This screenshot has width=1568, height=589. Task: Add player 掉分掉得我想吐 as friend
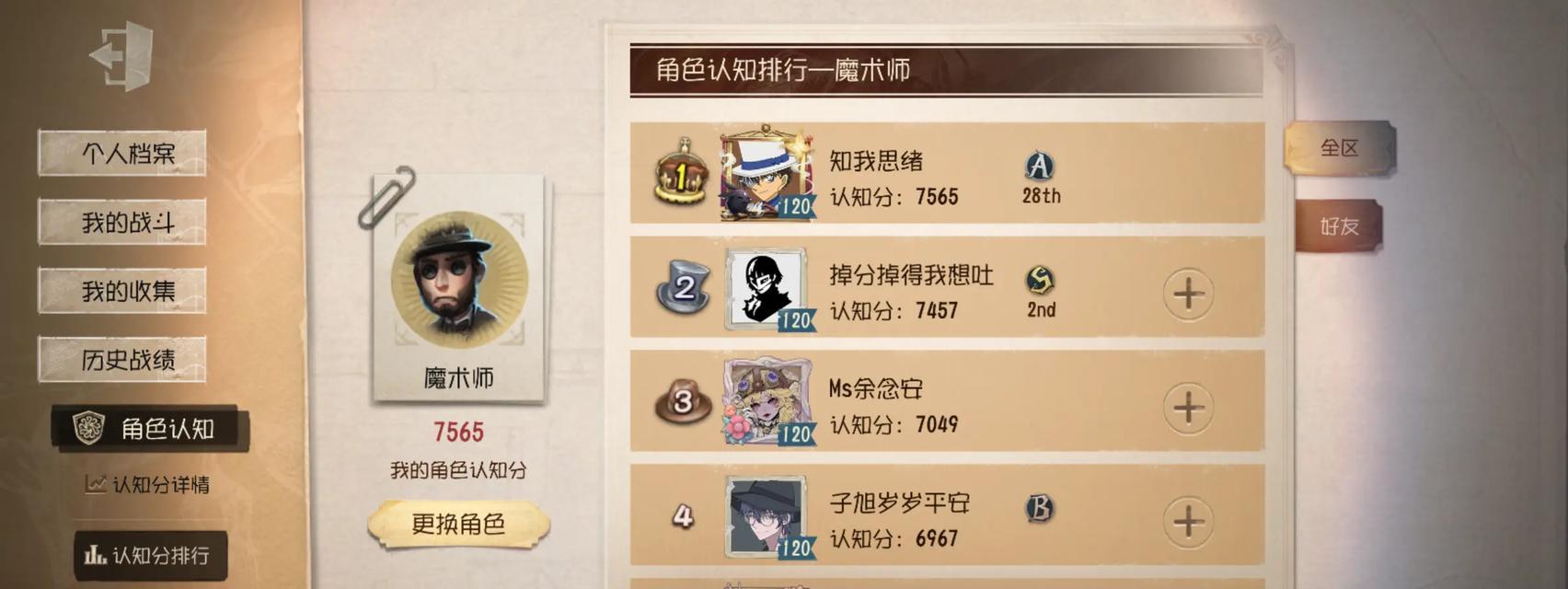pos(1188,294)
